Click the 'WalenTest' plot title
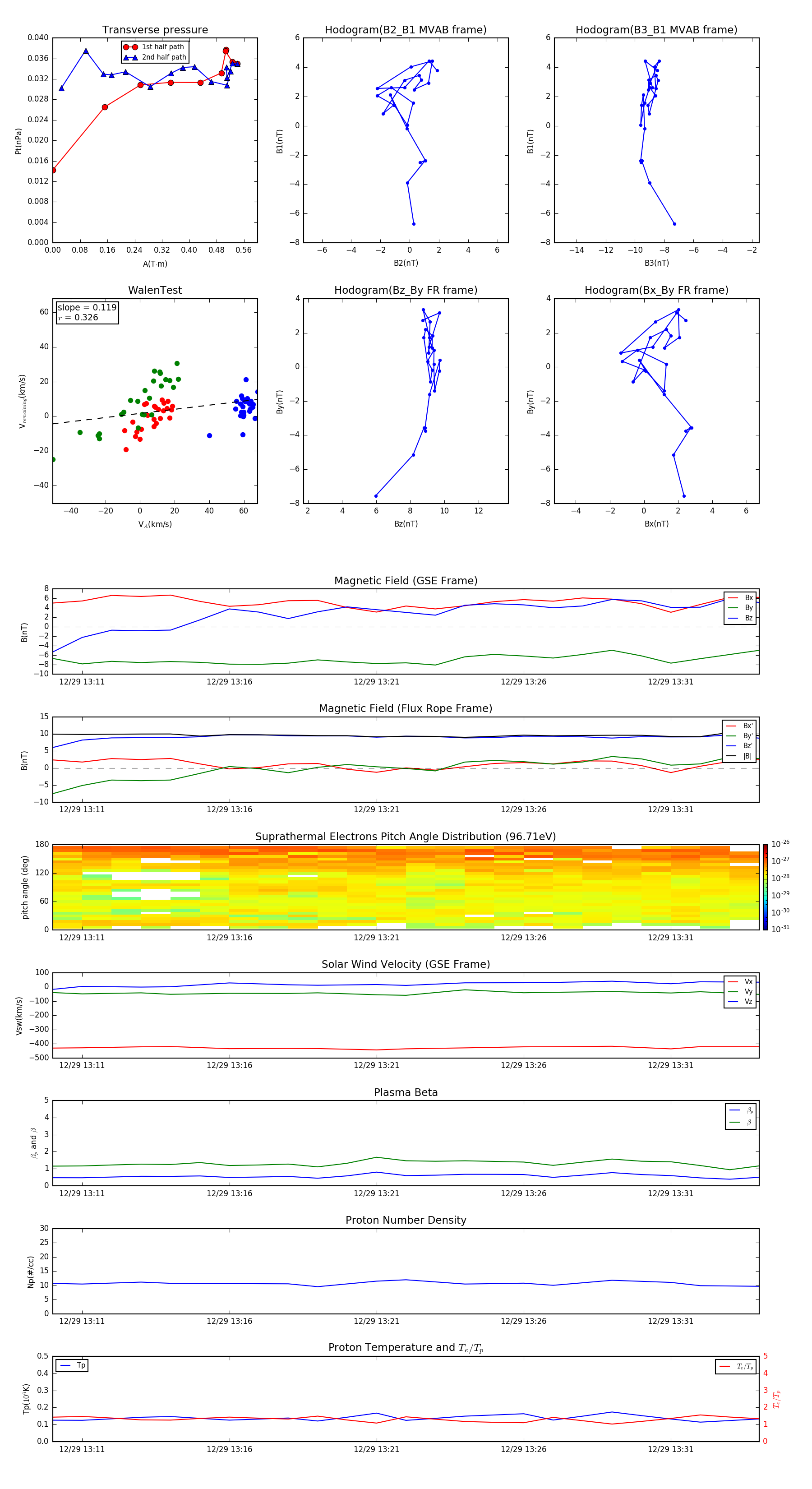The width and height of the screenshot is (812, 1489). click(x=155, y=290)
